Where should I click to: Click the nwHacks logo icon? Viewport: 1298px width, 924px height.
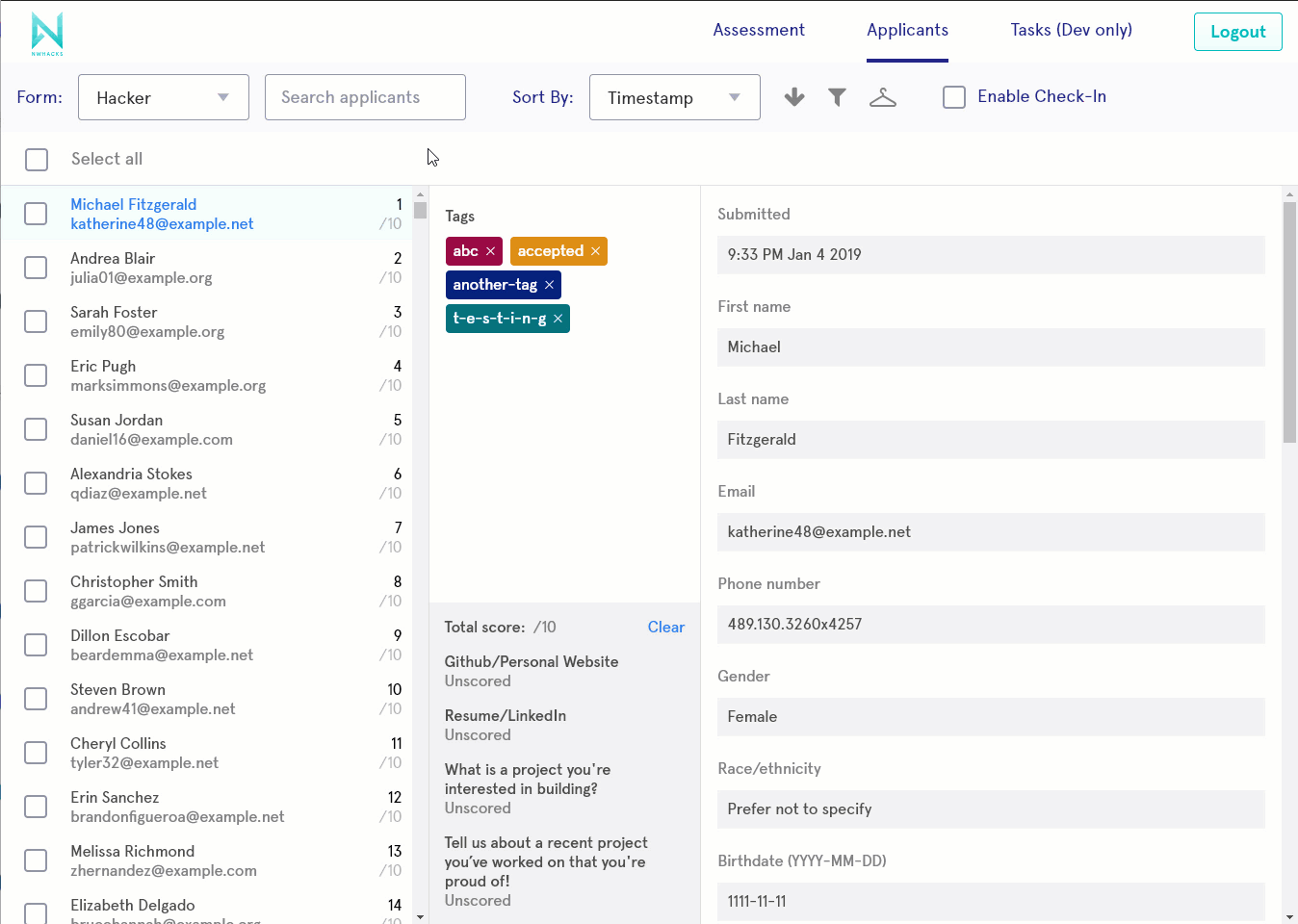[47, 34]
